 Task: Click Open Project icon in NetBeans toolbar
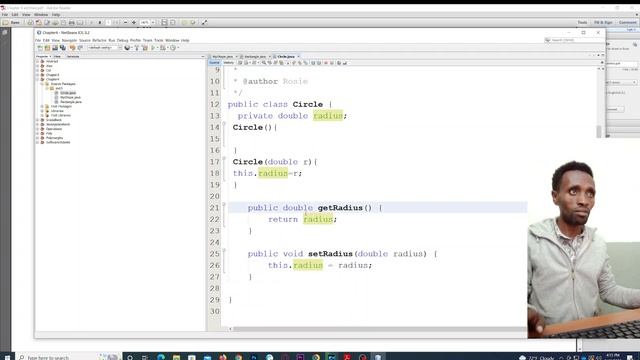(55, 48)
